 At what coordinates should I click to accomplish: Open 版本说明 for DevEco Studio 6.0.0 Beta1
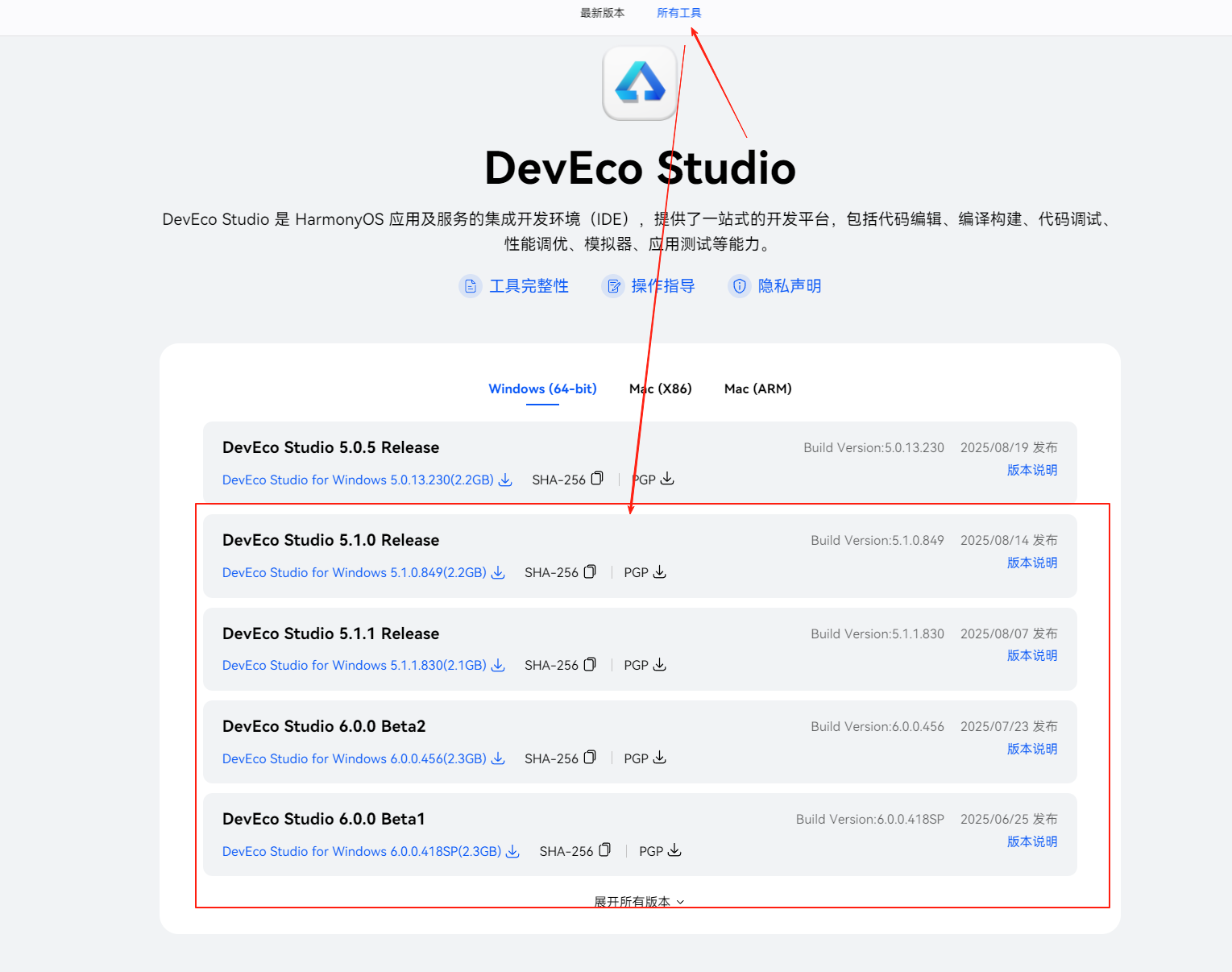[x=1032, y=841]
